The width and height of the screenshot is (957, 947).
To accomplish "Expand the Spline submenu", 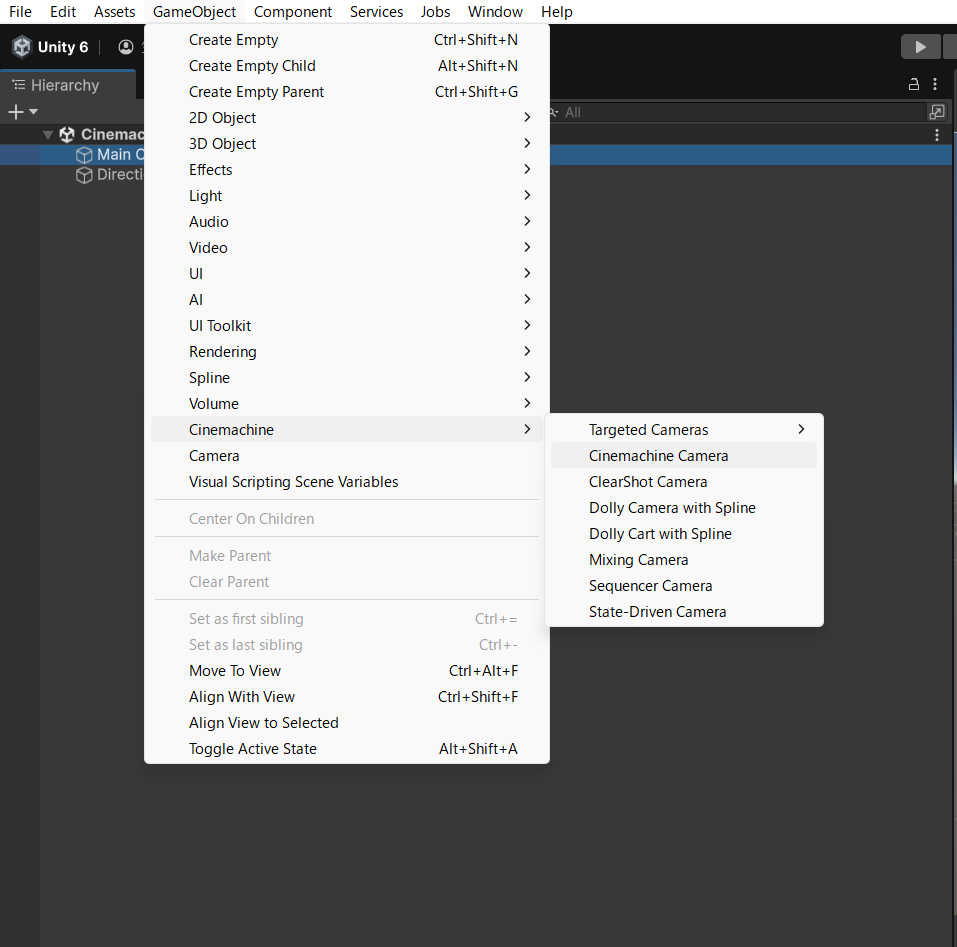I will point(347,378).
